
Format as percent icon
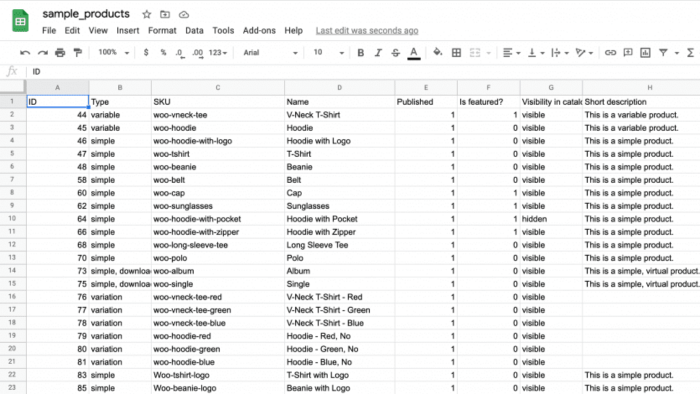click(163, 53)
